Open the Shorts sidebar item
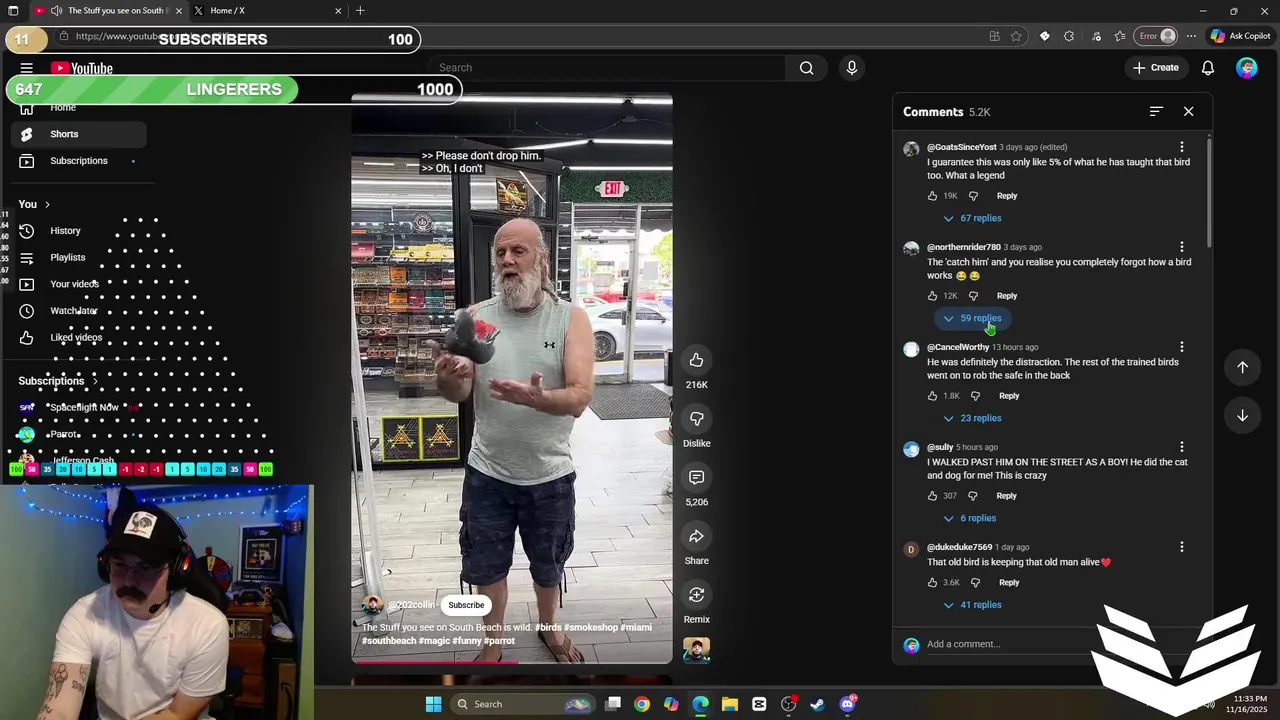This screenshot has width=1280, height=720. pos(78,134)
